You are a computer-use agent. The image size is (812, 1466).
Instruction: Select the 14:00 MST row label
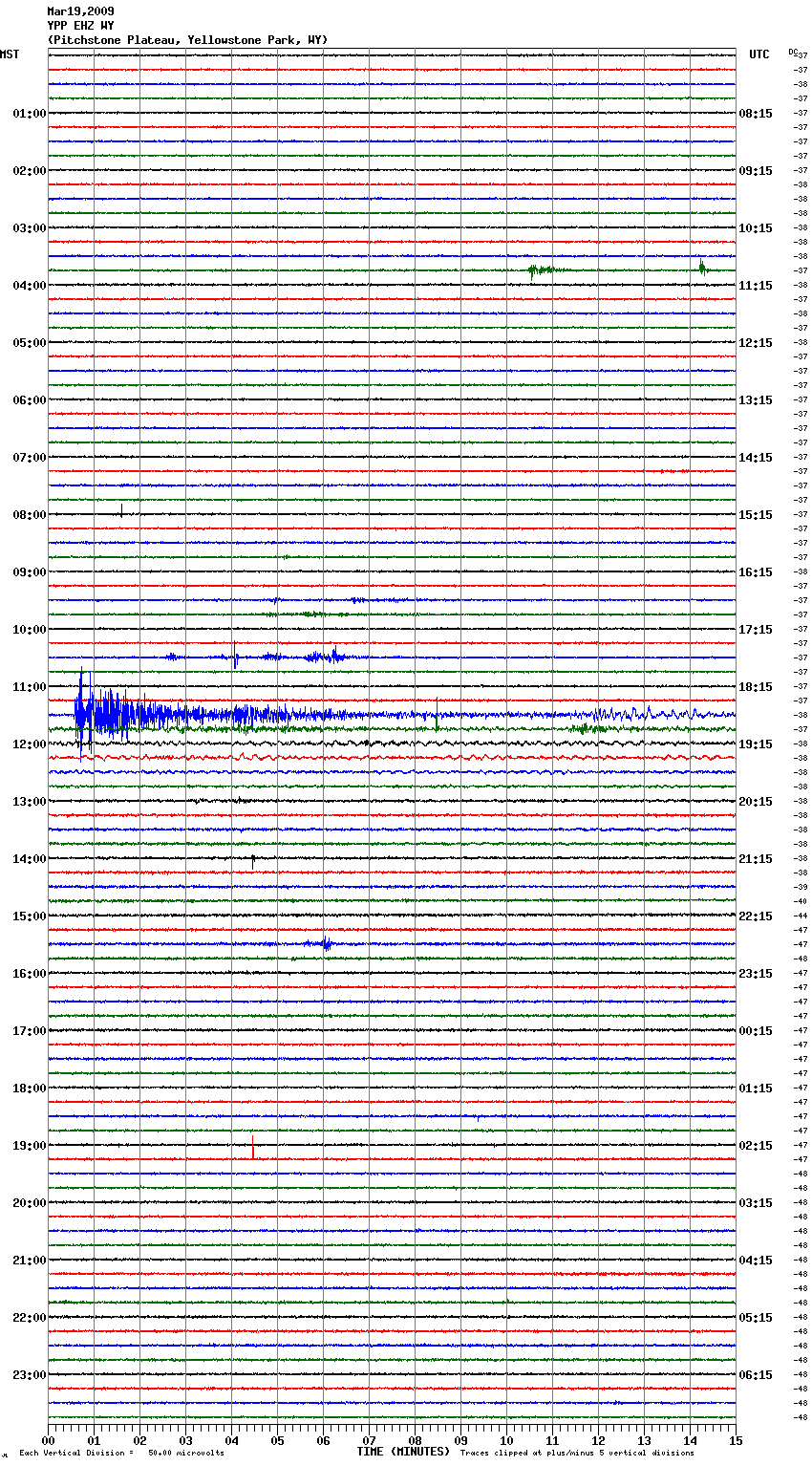coord(29,859)
